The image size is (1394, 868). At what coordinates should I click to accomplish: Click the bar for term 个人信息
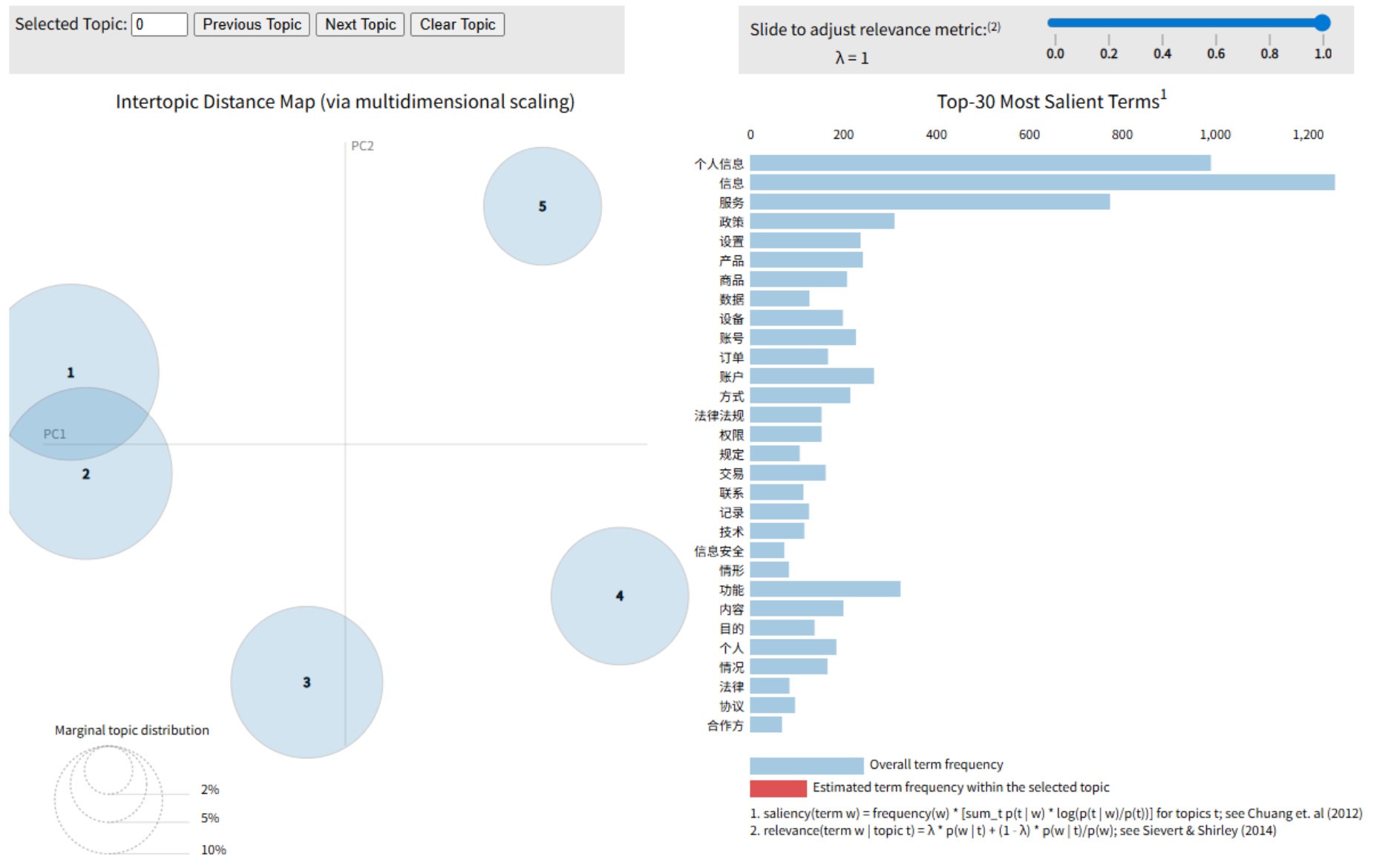pos(980,163)
